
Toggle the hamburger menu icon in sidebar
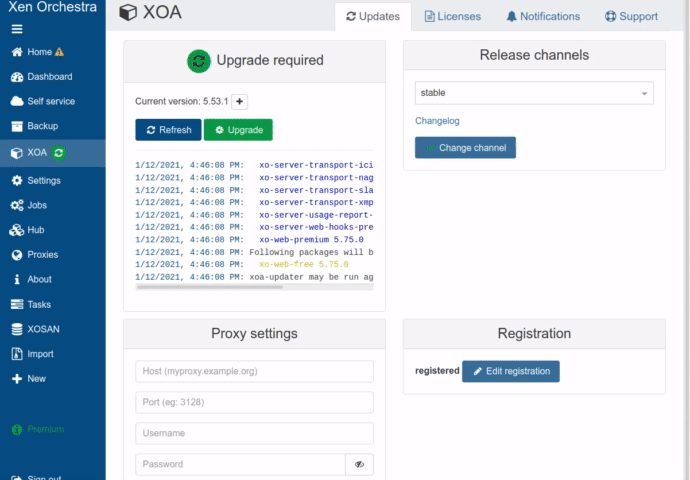click(x=17, y=29)
